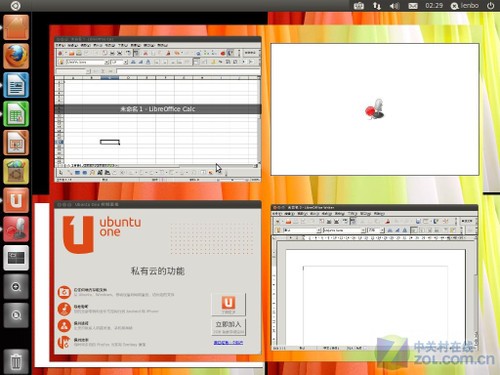Click the 02:29 clock in the panel

[434, 6]
